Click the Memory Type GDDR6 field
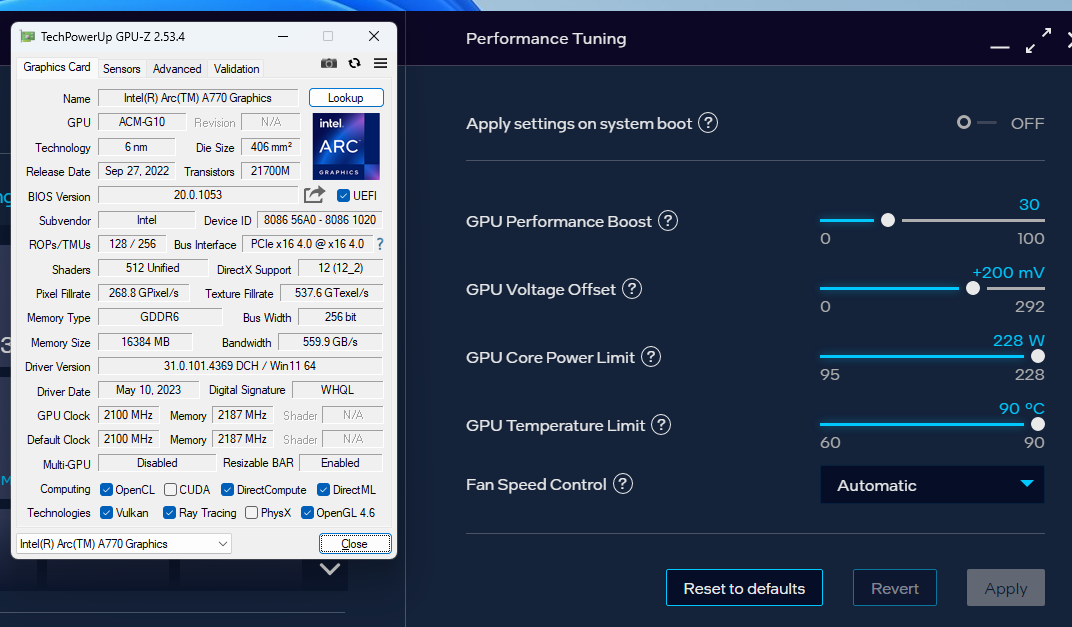Screen dimensions: 1072x627 [x=160, y=317]
